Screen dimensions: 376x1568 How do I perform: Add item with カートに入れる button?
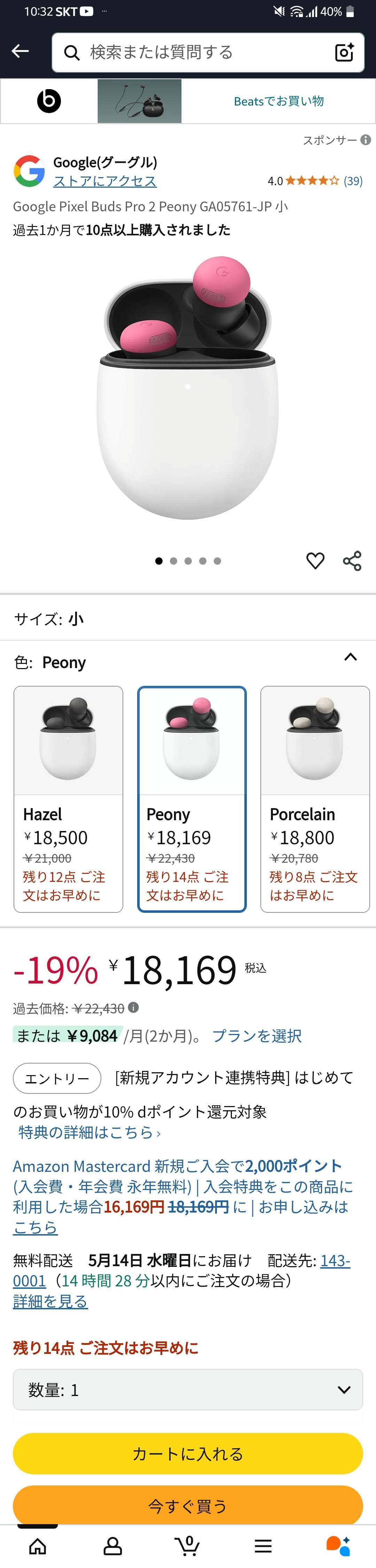(x=188, y=1453)
